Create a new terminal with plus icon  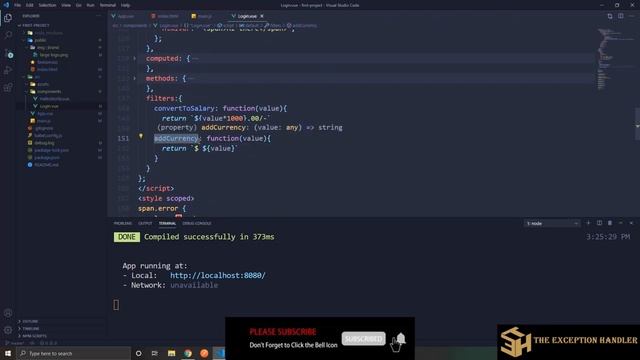click(588, 223)
